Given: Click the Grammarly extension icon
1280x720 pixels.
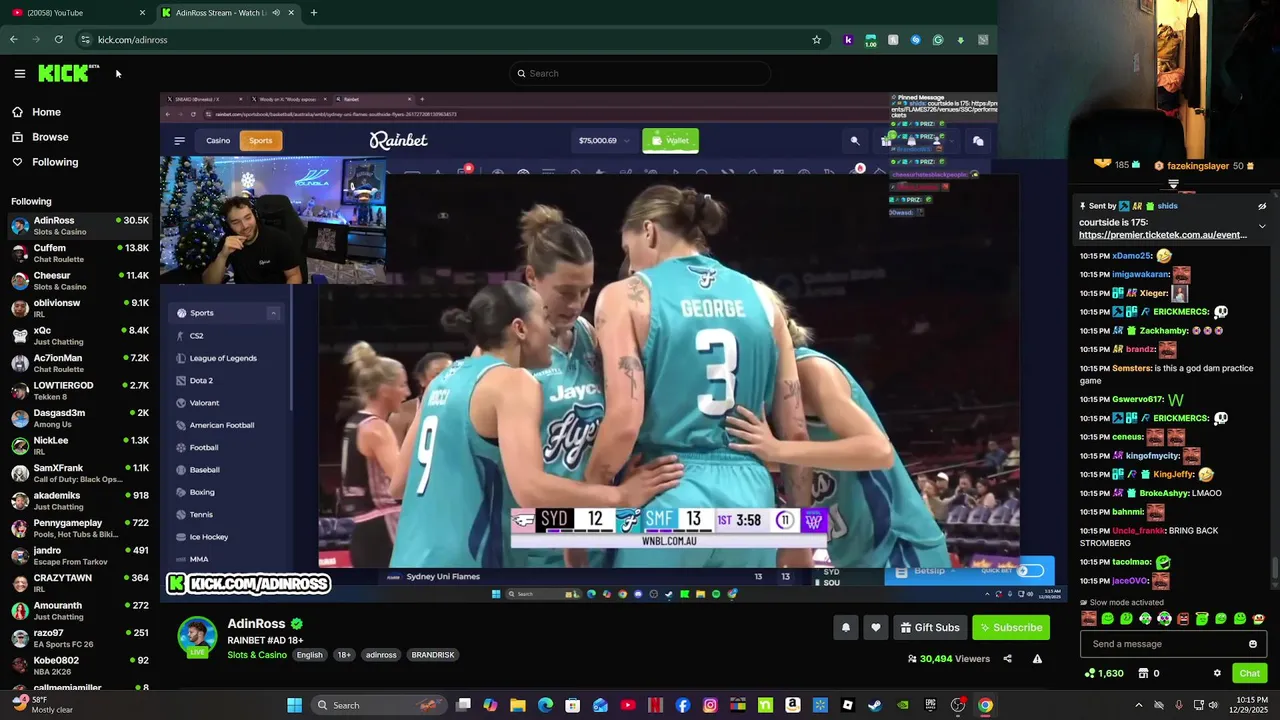Looking at the screenshot, I should pyautogui.click(x=938, y=40).
